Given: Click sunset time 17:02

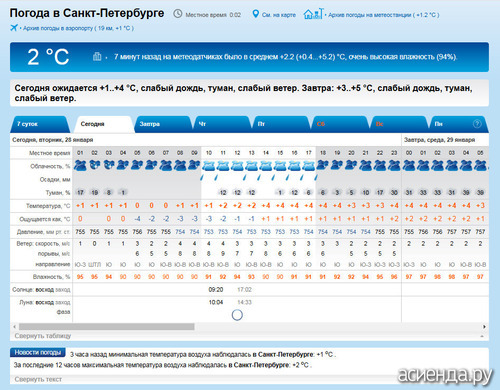Looking at the screenshot, I should click(244, 290).
